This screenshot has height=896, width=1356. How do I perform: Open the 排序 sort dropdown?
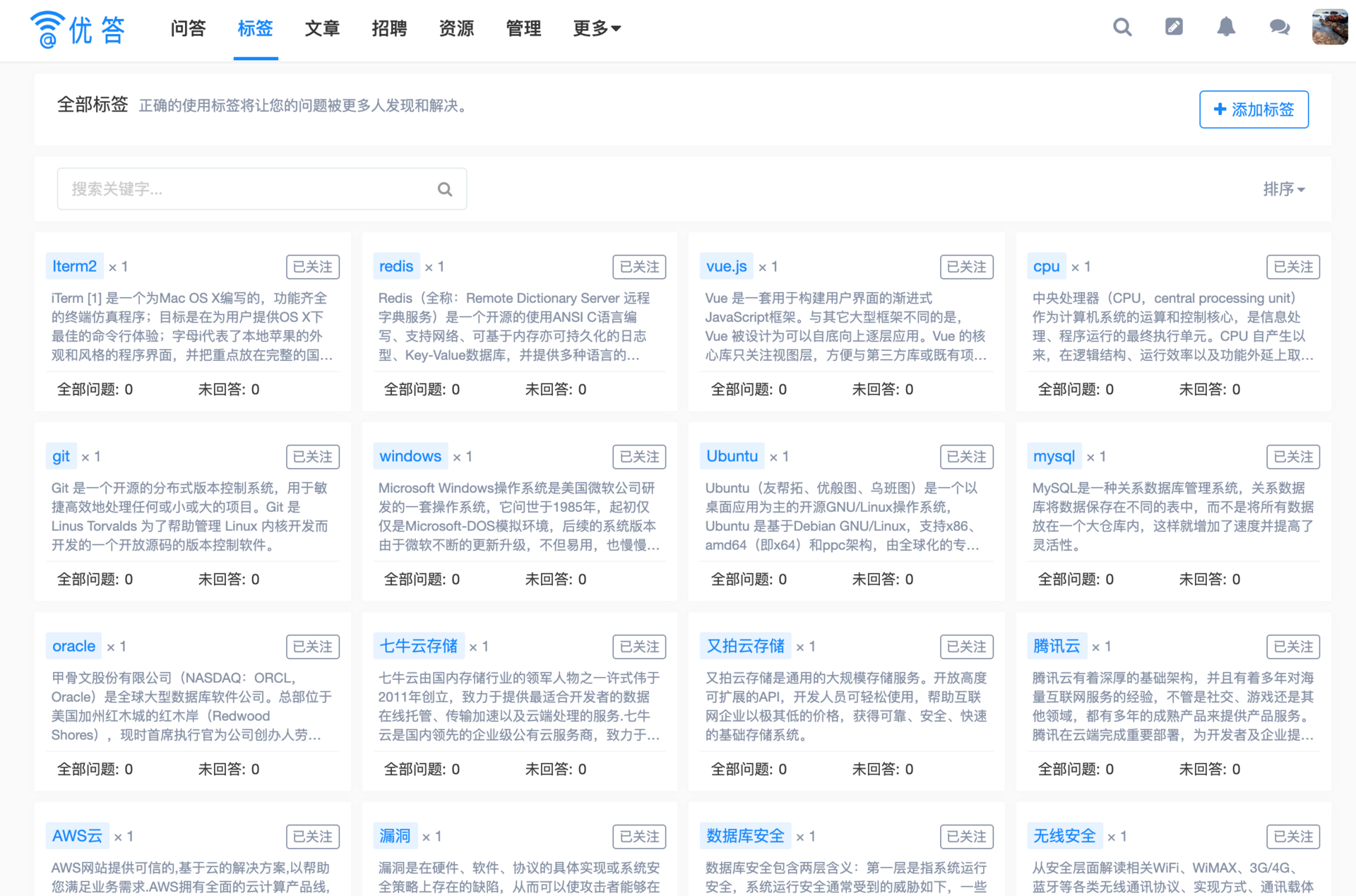click(1284, 189)
